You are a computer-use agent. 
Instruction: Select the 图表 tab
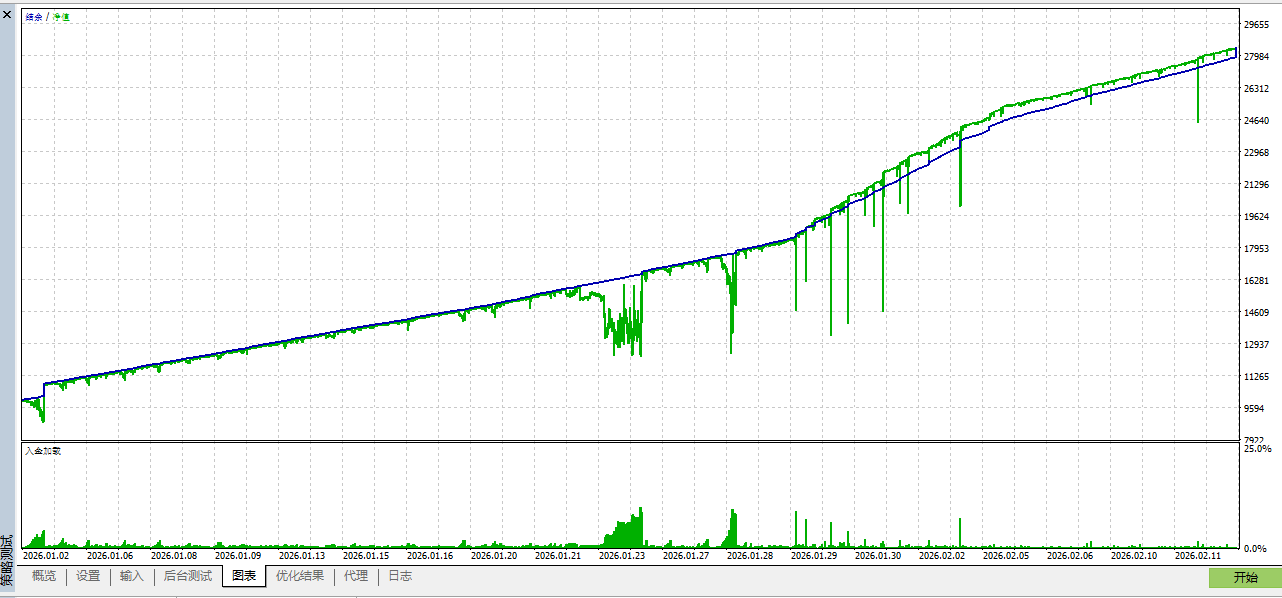[244, 576]
